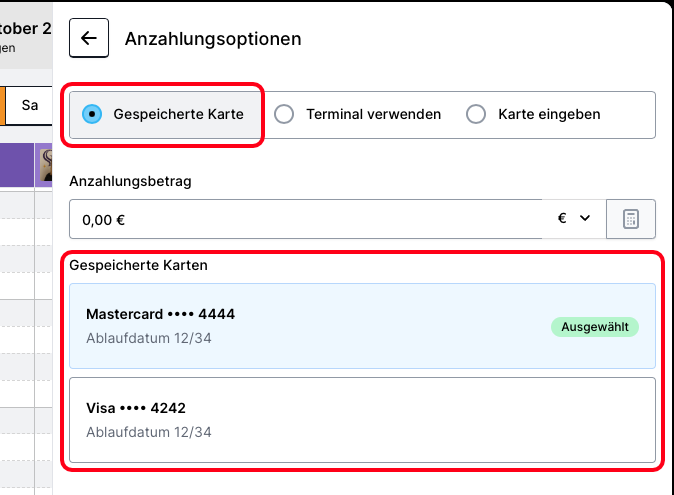
Task: Click the orange highlighted day tab
Action: coord(3,105)
